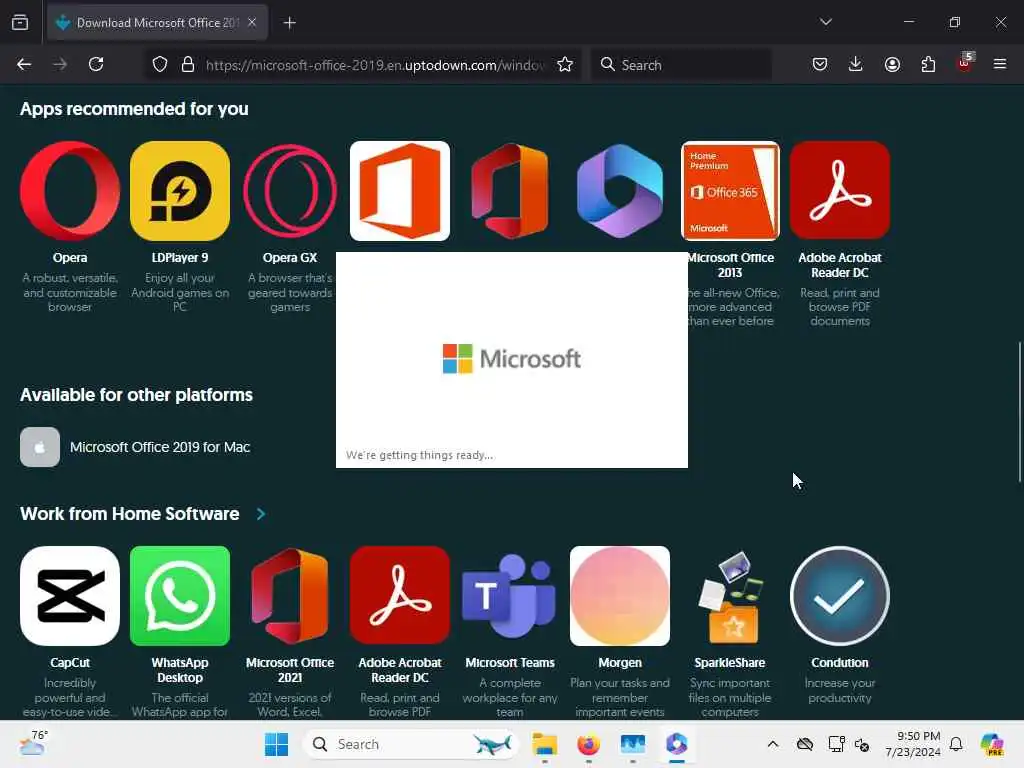Open the Opera app icon

click(70, 191)
